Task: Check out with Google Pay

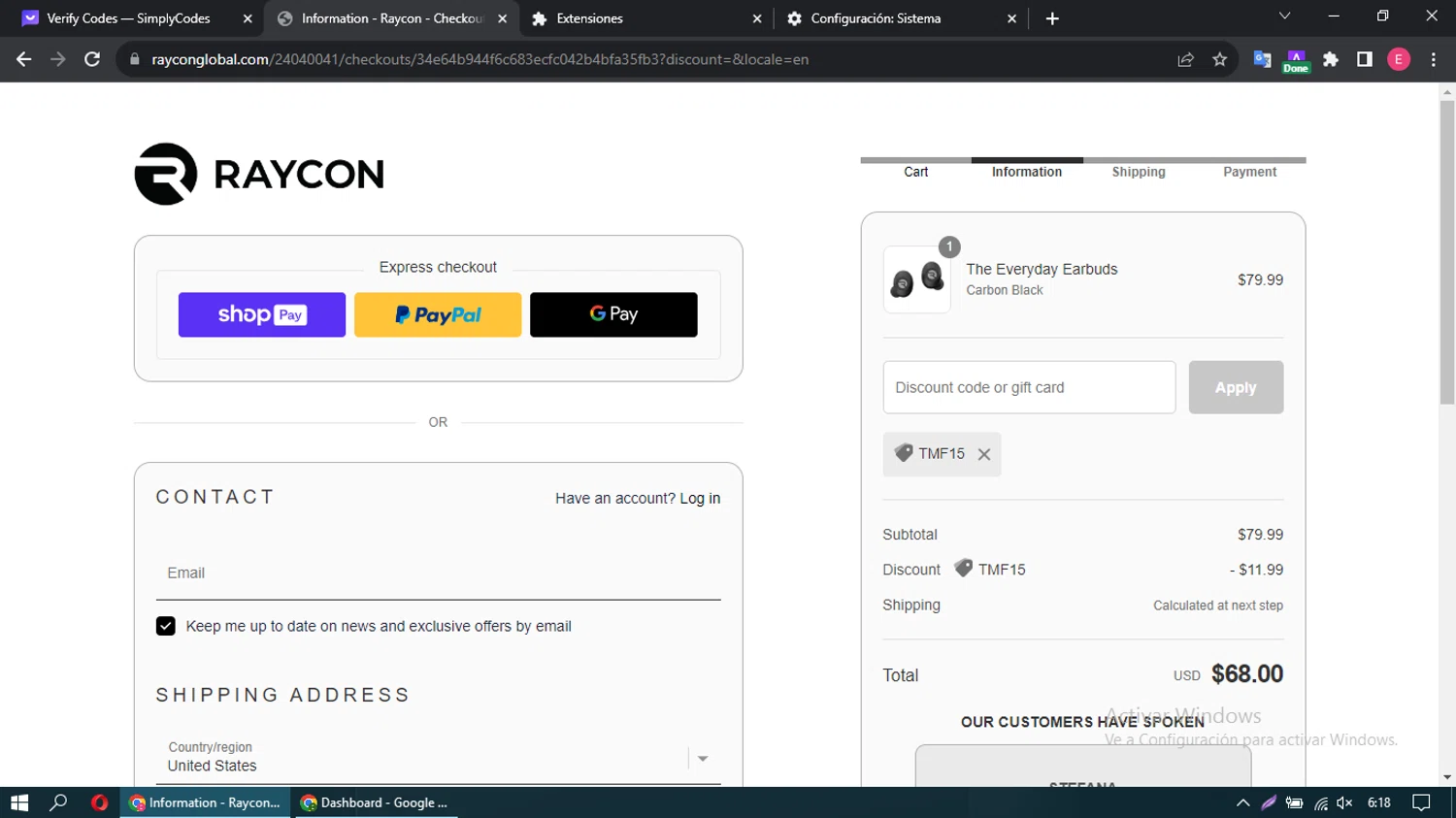Action: point(613,314)
